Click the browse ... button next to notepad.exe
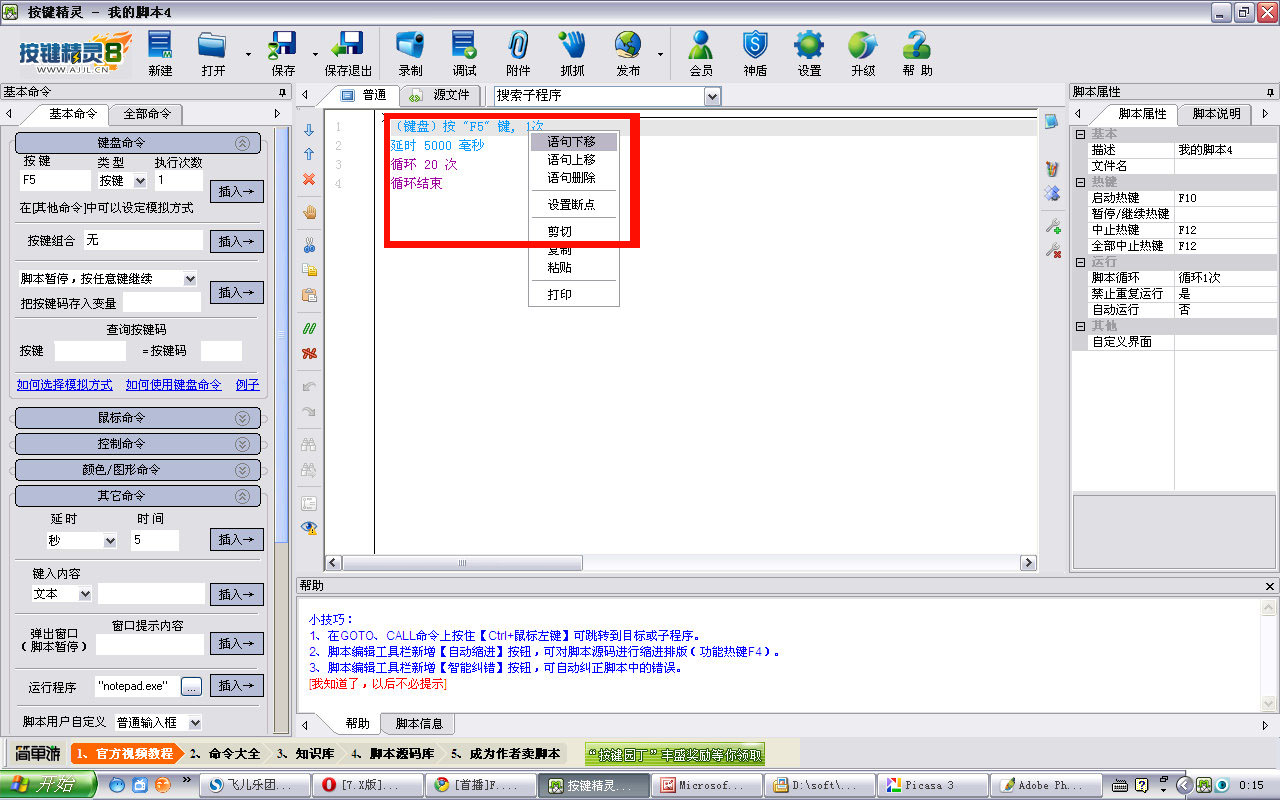1280x800 pixels. (x=191, y=686)
